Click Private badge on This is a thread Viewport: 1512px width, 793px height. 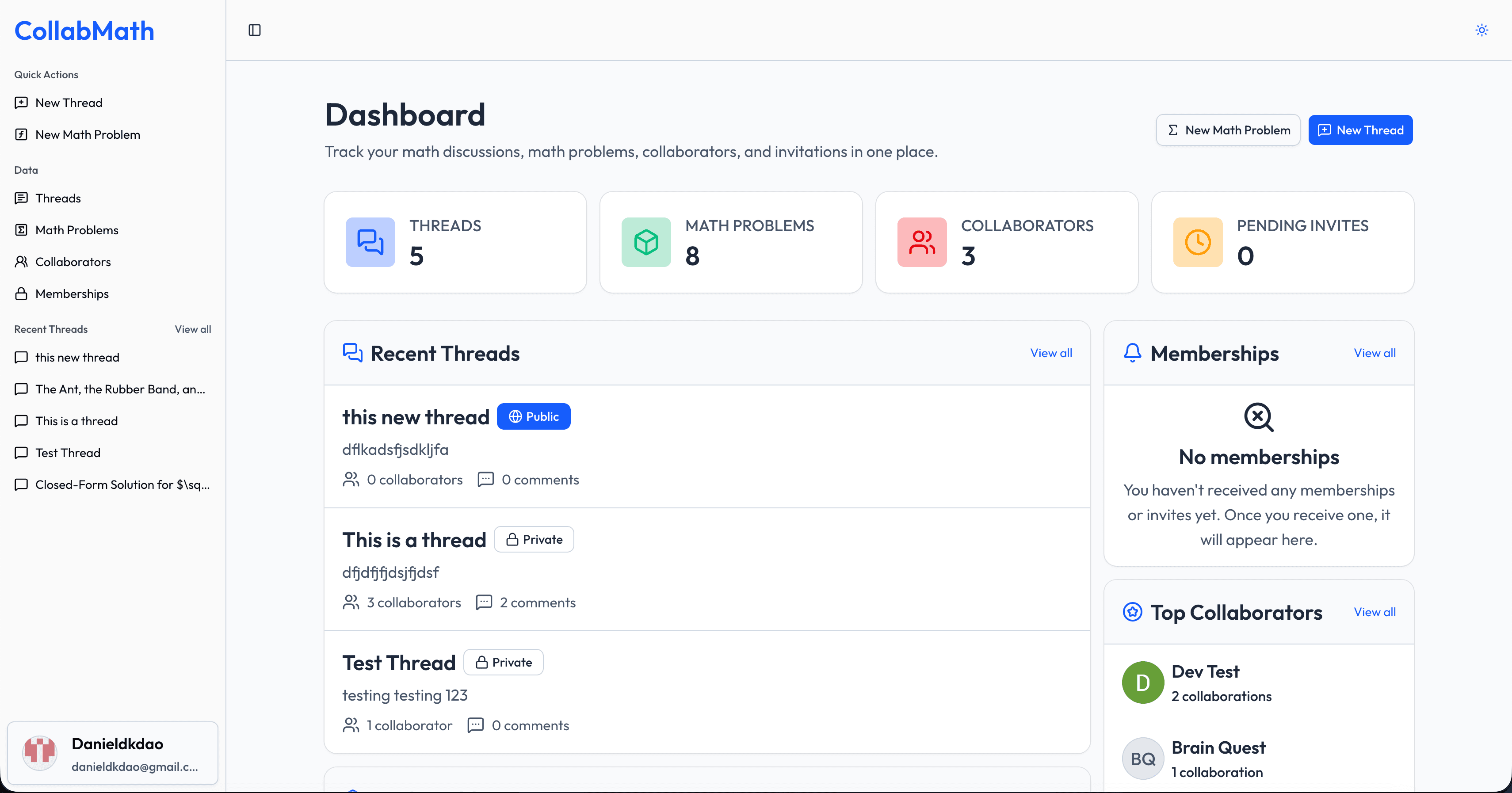(x=534, y=539)
